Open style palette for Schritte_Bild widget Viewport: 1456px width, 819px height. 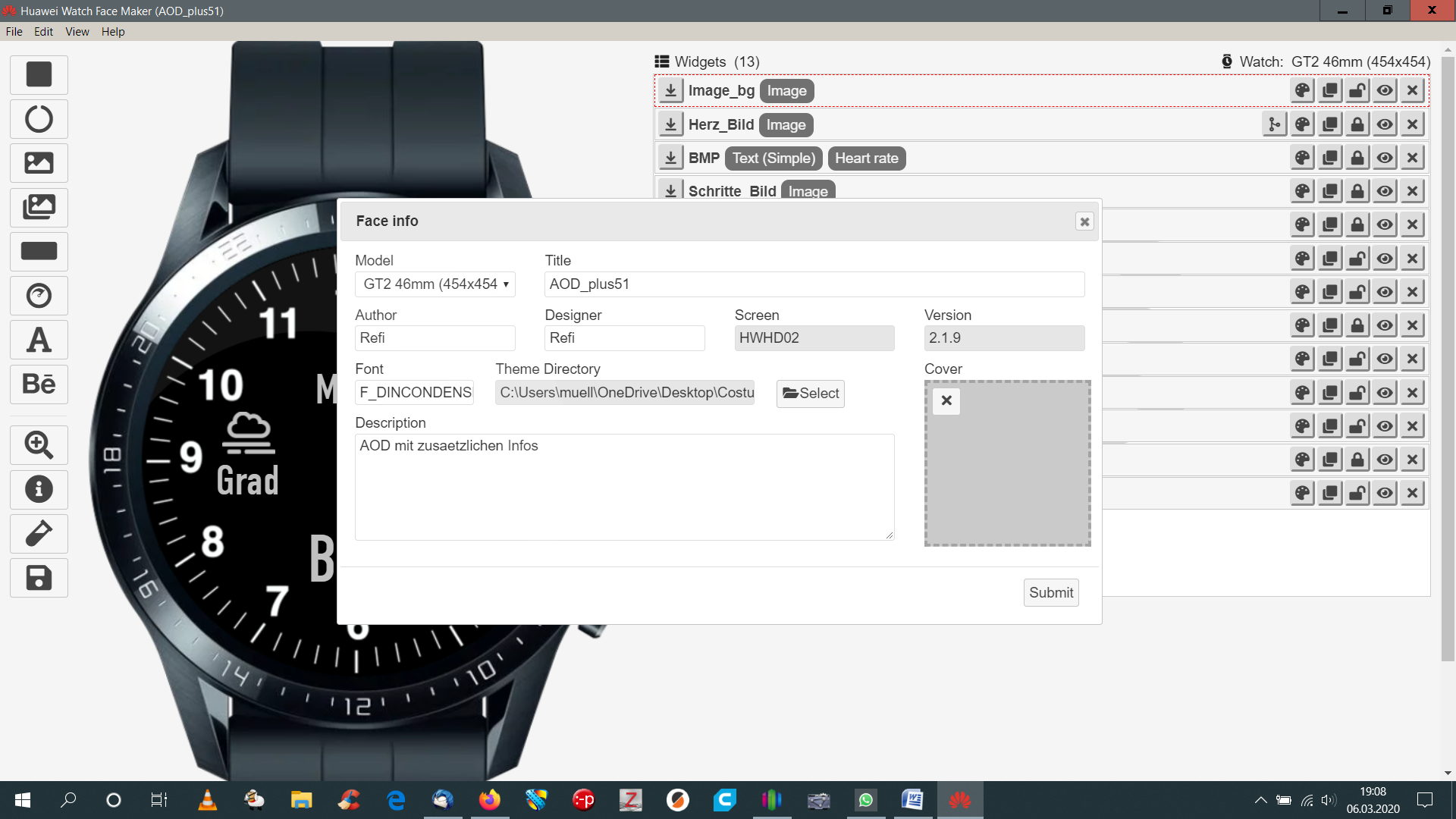1302,191
